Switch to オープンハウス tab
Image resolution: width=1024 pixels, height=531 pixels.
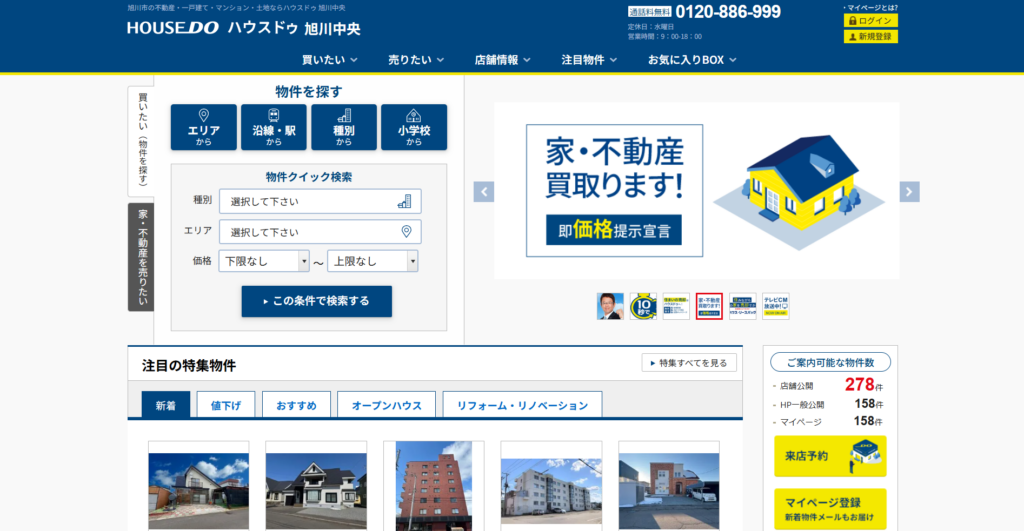[x=387, y=405]
